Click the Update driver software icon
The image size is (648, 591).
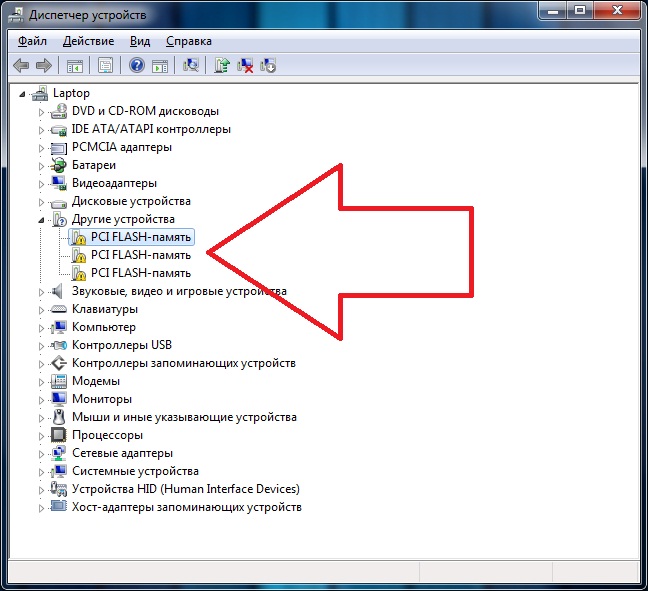pyautogui.click(x=222, y=65)
